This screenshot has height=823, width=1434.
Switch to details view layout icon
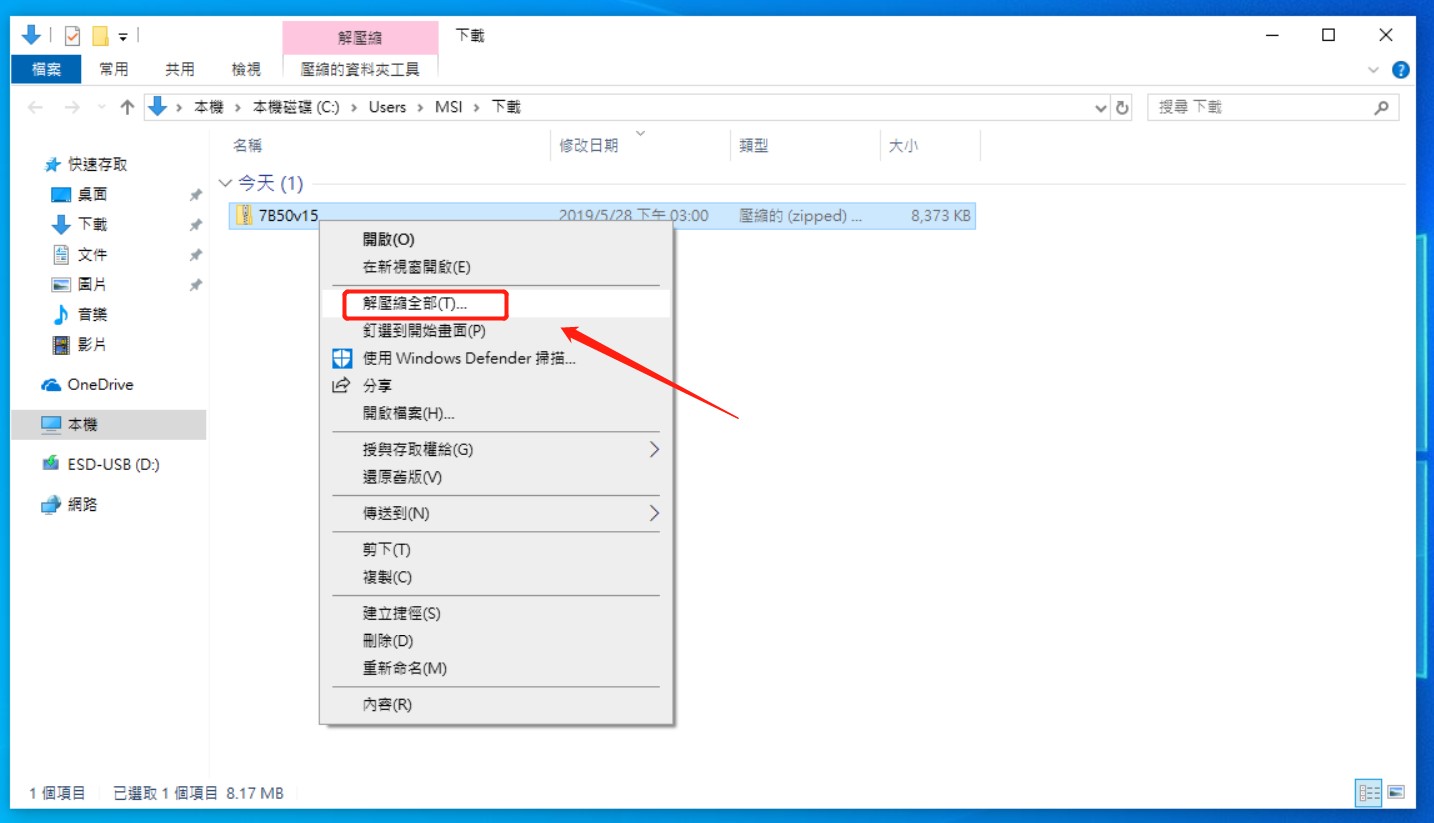point(1368,793)
